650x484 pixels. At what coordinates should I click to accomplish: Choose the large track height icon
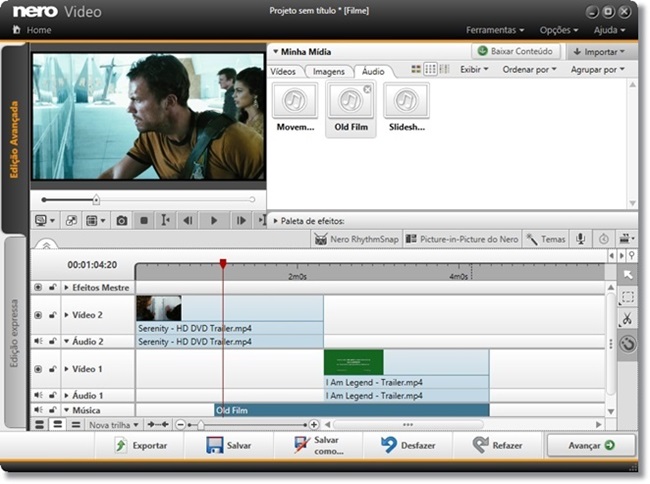tap(39, 425)
